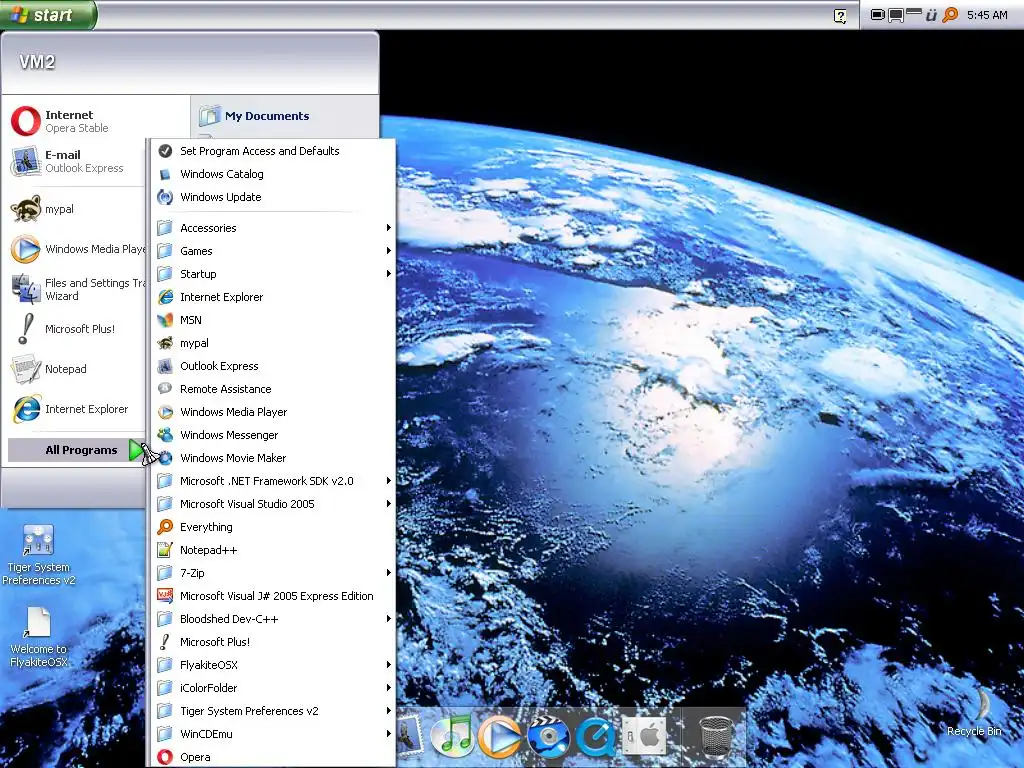1024x768 pixels.
Task: Open Outlook Express E-mail entry
Action: tap(74, 161)
